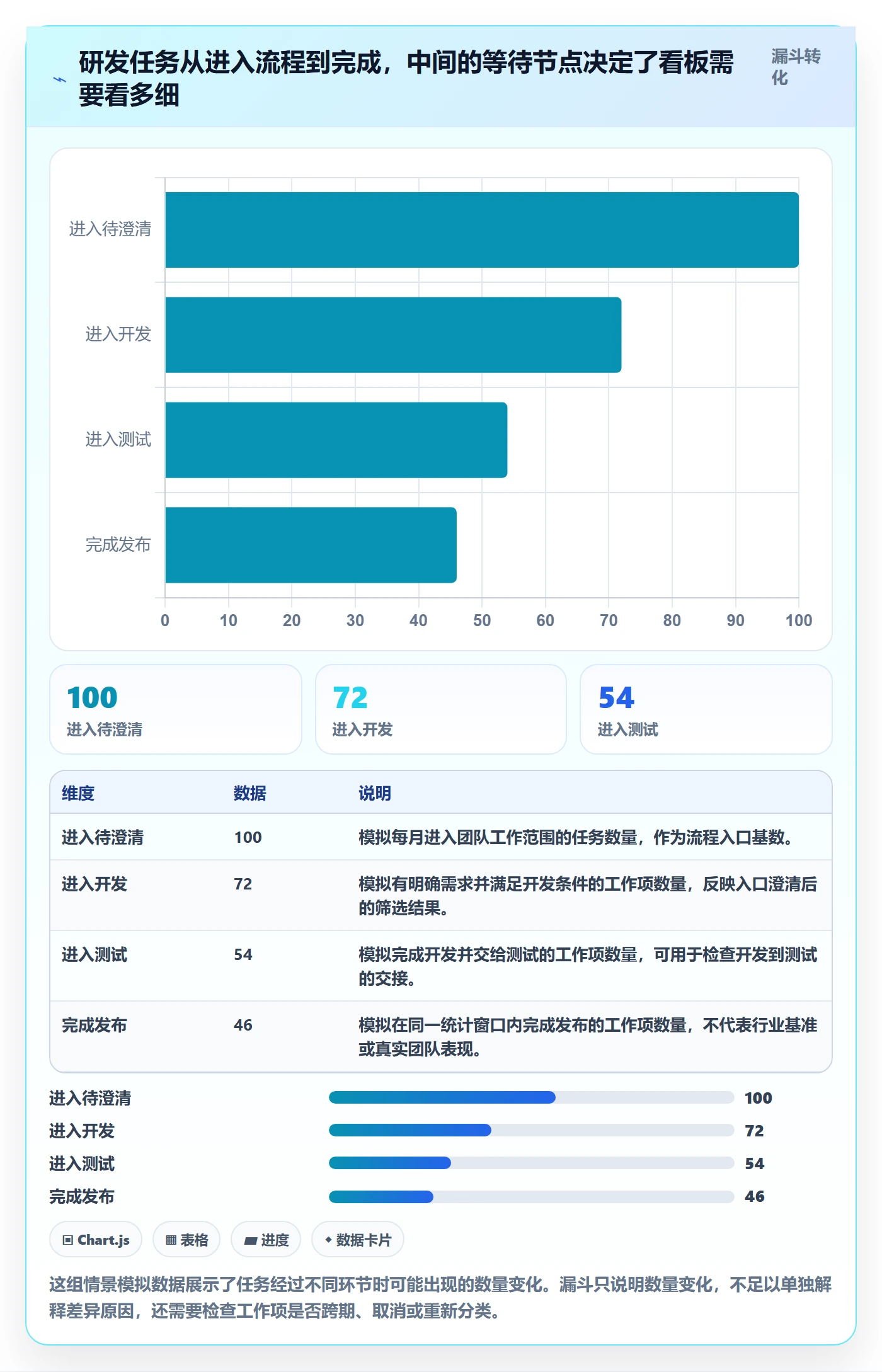
Task: Open the 100 进入待澄清 data card
Action: coord(176,709)
